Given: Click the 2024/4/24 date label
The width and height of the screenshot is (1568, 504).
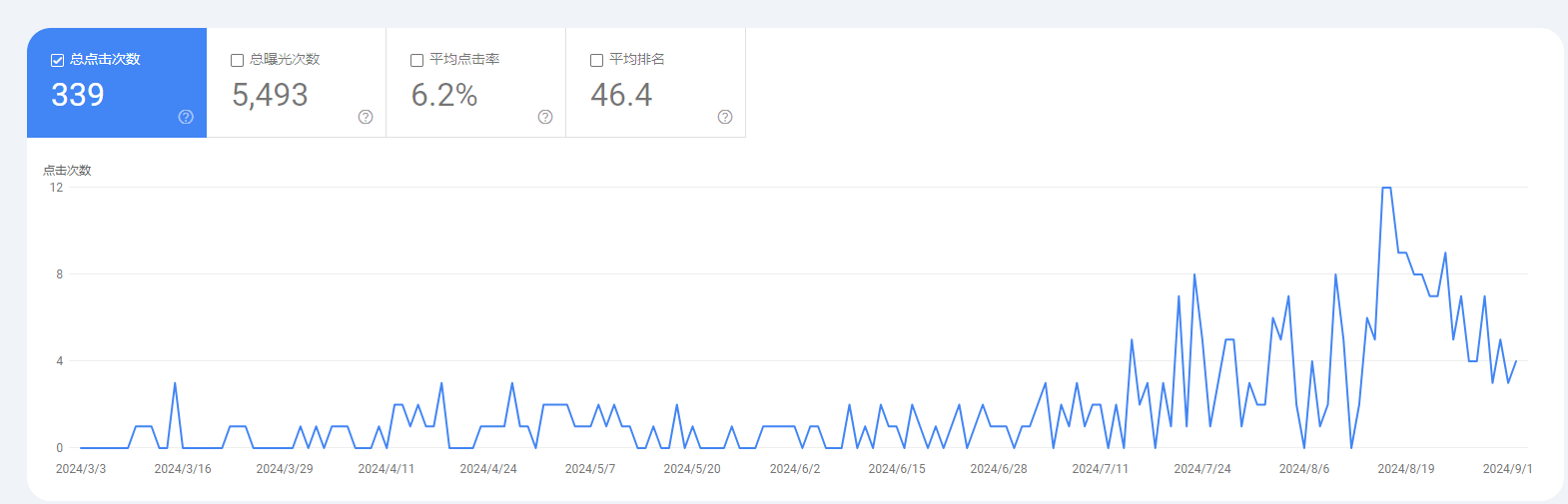Looking at the screenshot, I should pyautogui.click(x=488, y=469).
